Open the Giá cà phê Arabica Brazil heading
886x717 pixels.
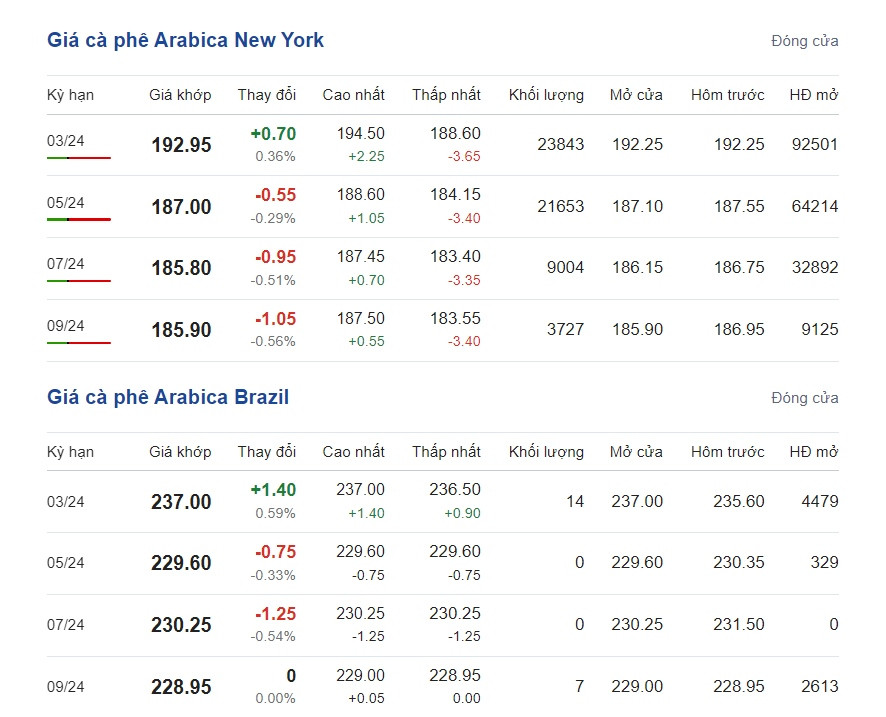168,397
